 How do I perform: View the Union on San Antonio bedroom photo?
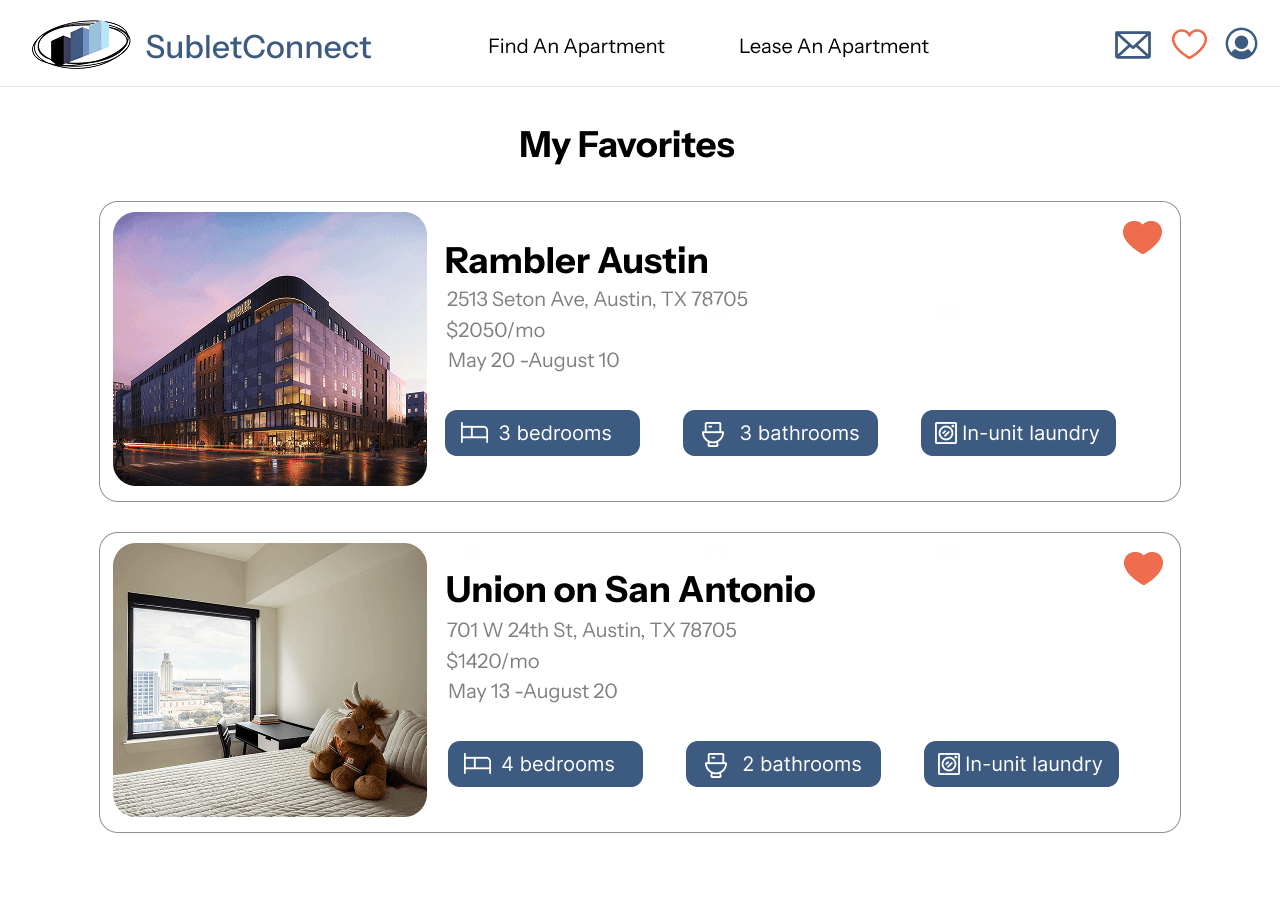270,680
